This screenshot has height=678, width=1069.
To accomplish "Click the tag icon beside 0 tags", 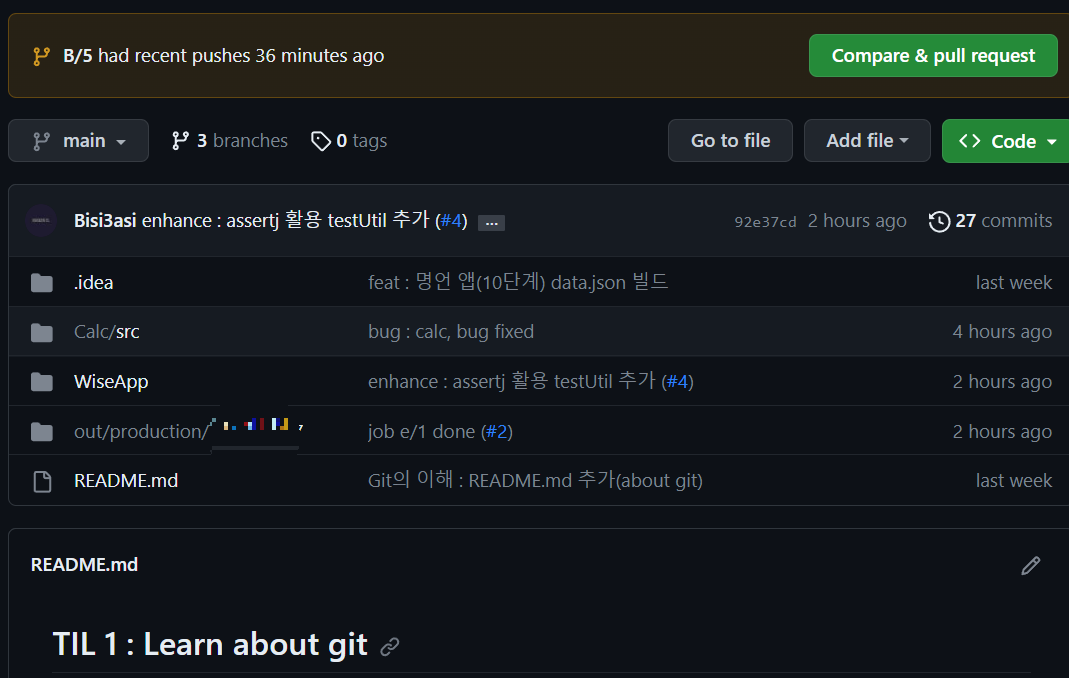I will pyautogui.click(x=320, y=141).
